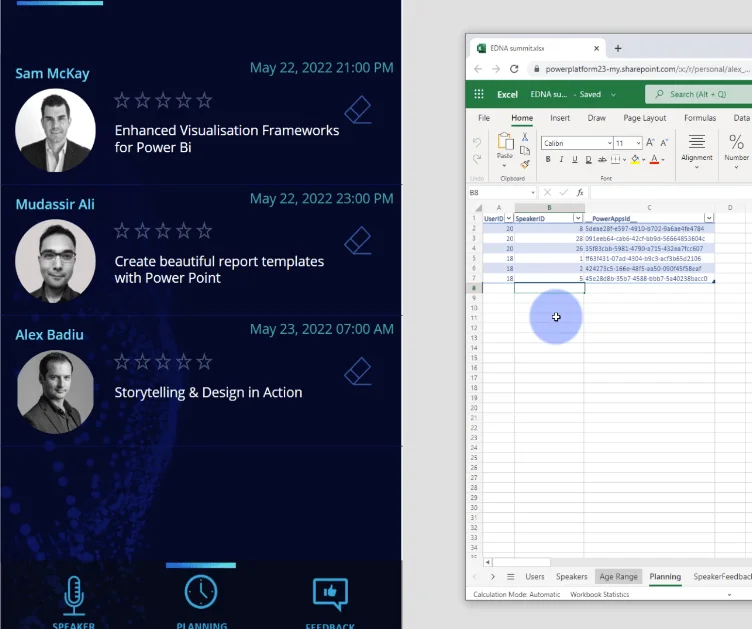Give Sam McKay's session three stars
The width and height of the screenshot is (752, 629).
pos(163,100)
